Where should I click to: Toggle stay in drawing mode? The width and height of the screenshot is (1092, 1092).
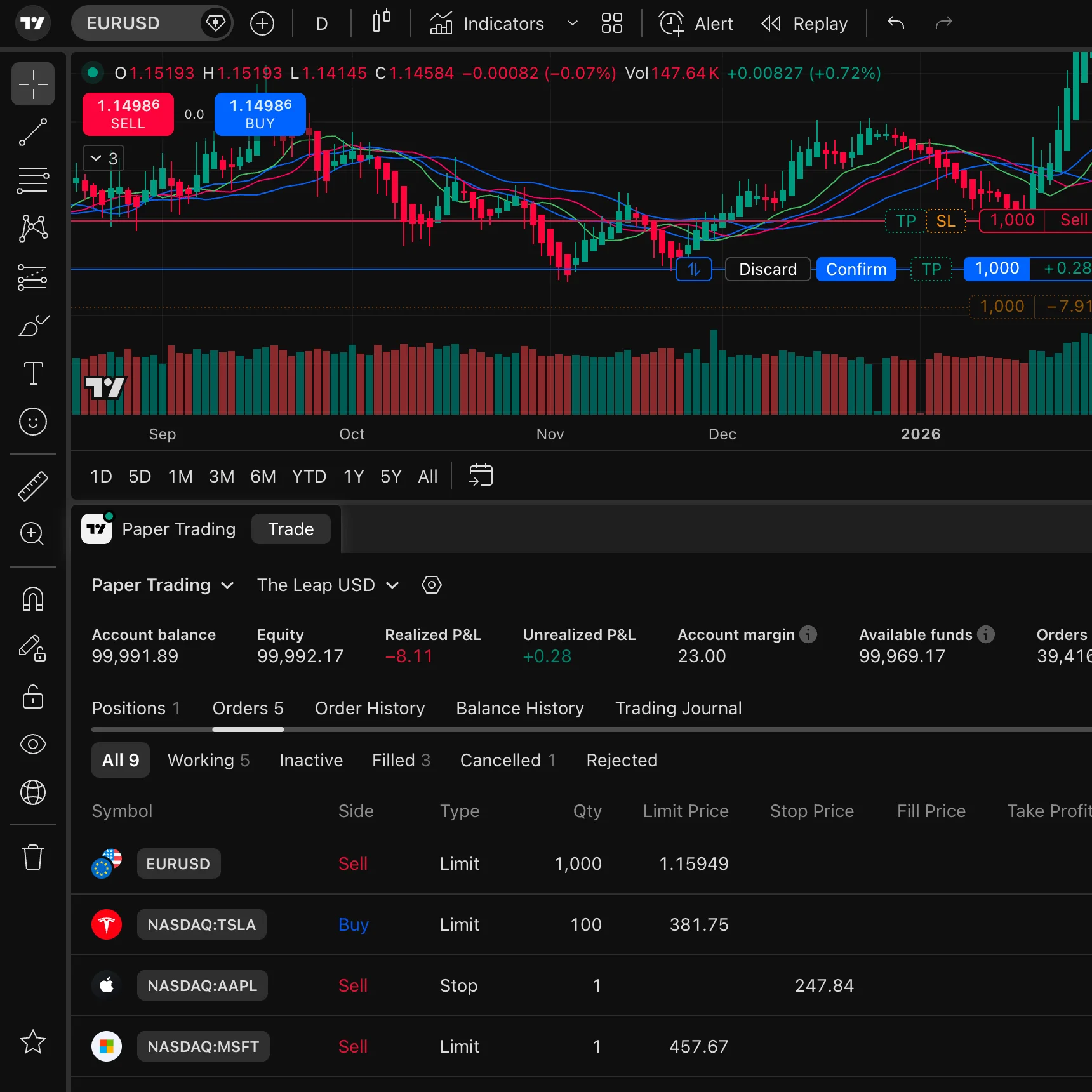[33, 648]
